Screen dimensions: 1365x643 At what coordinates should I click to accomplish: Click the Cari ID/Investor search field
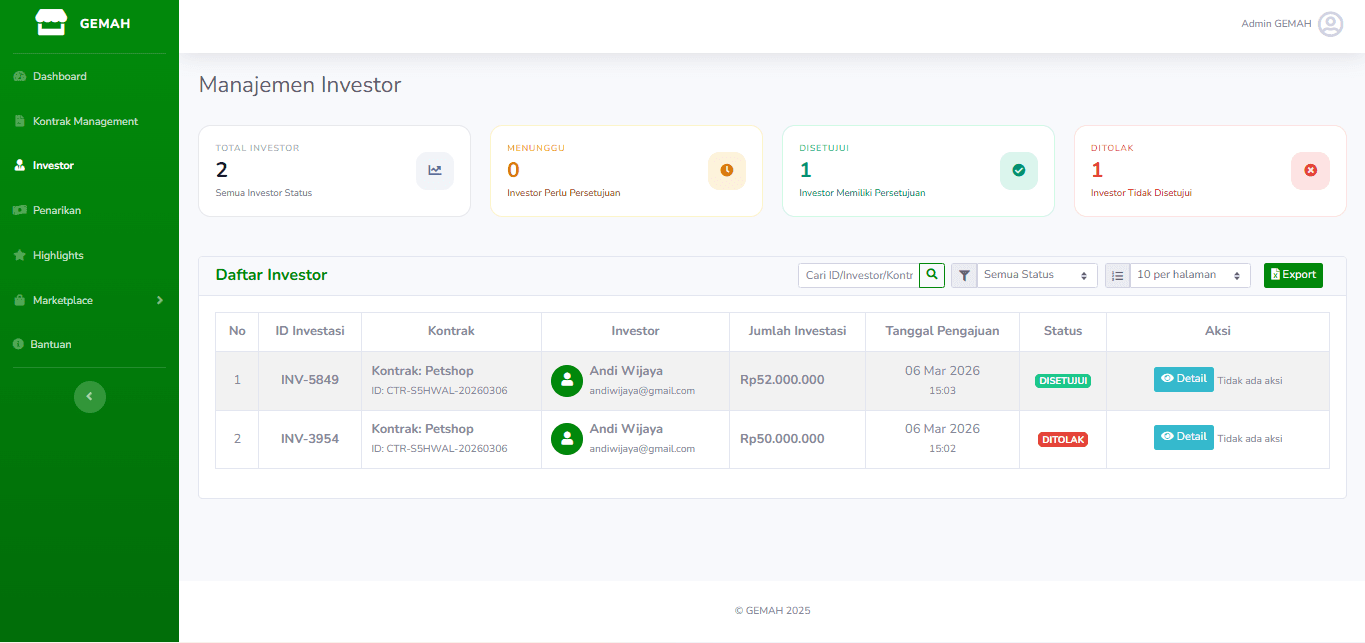pyautogui.click(x=858, y=275)
